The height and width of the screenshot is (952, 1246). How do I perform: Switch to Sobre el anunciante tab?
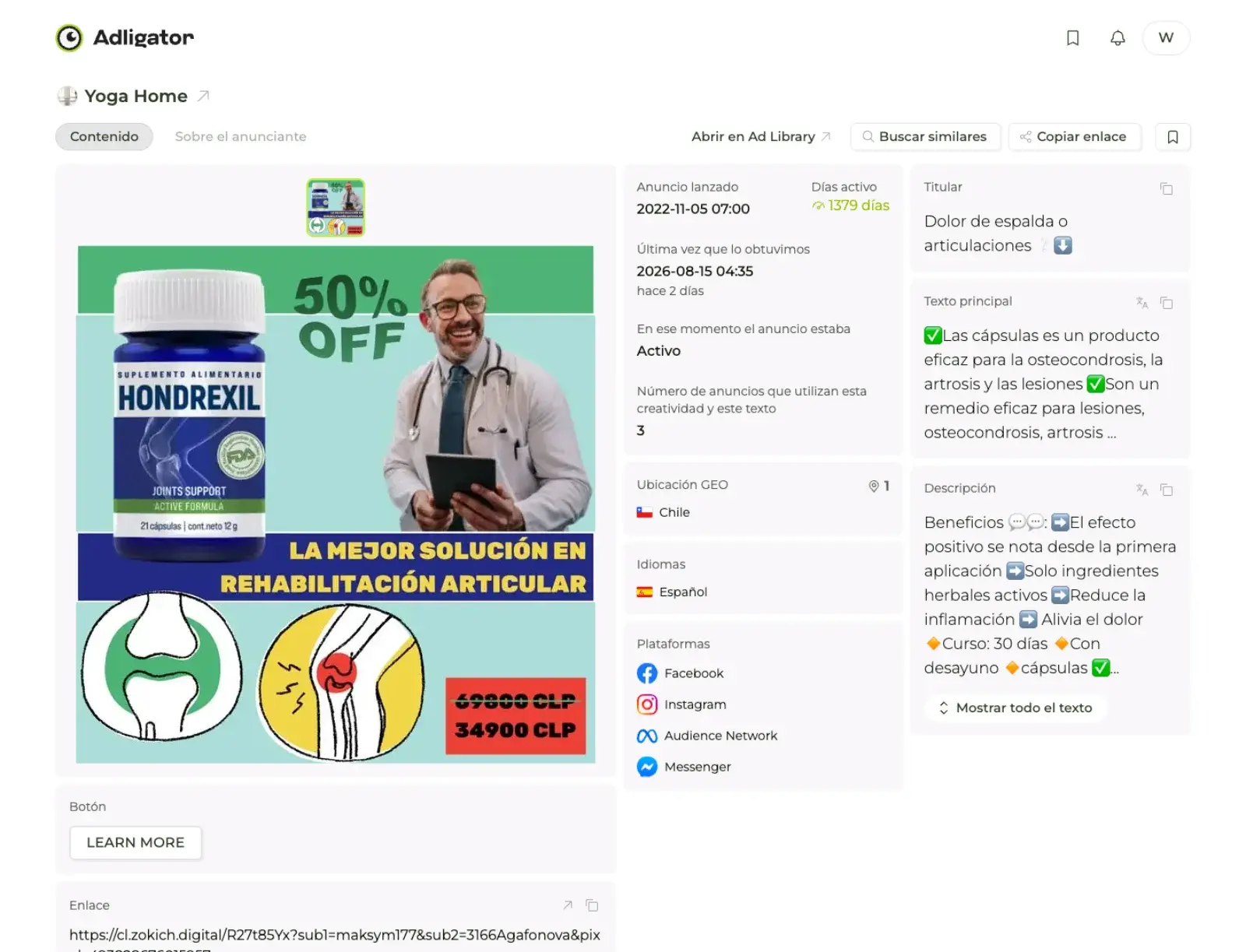tap(241, 136)
